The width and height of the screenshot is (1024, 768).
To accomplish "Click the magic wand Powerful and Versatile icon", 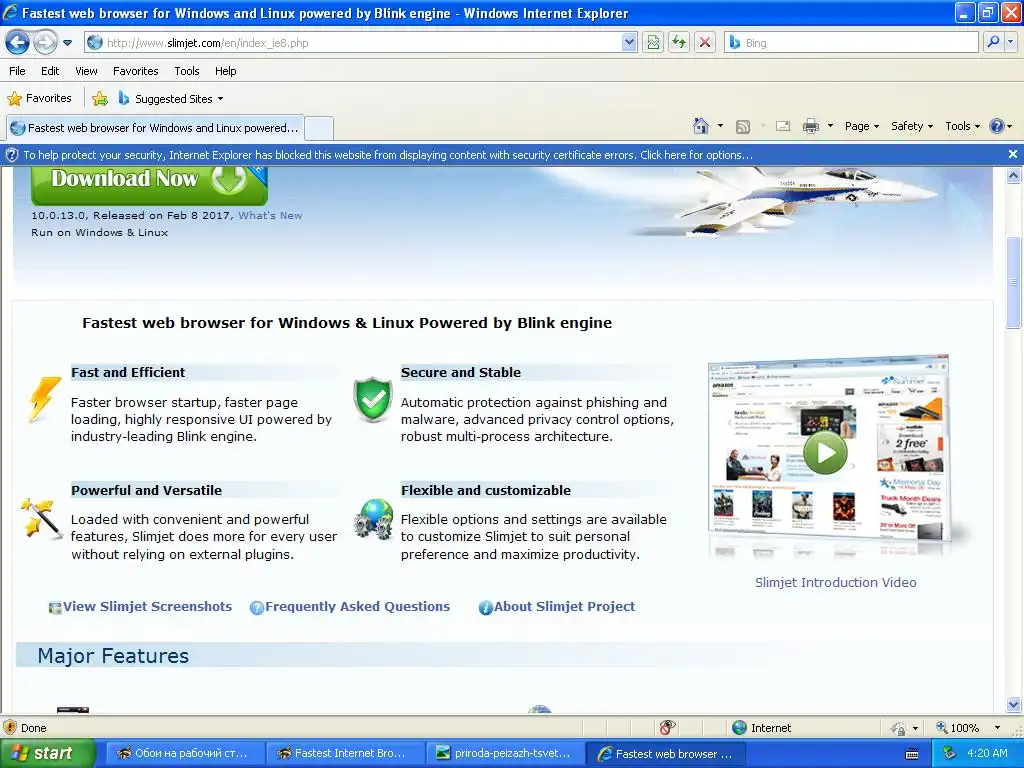I will point(41,519).
